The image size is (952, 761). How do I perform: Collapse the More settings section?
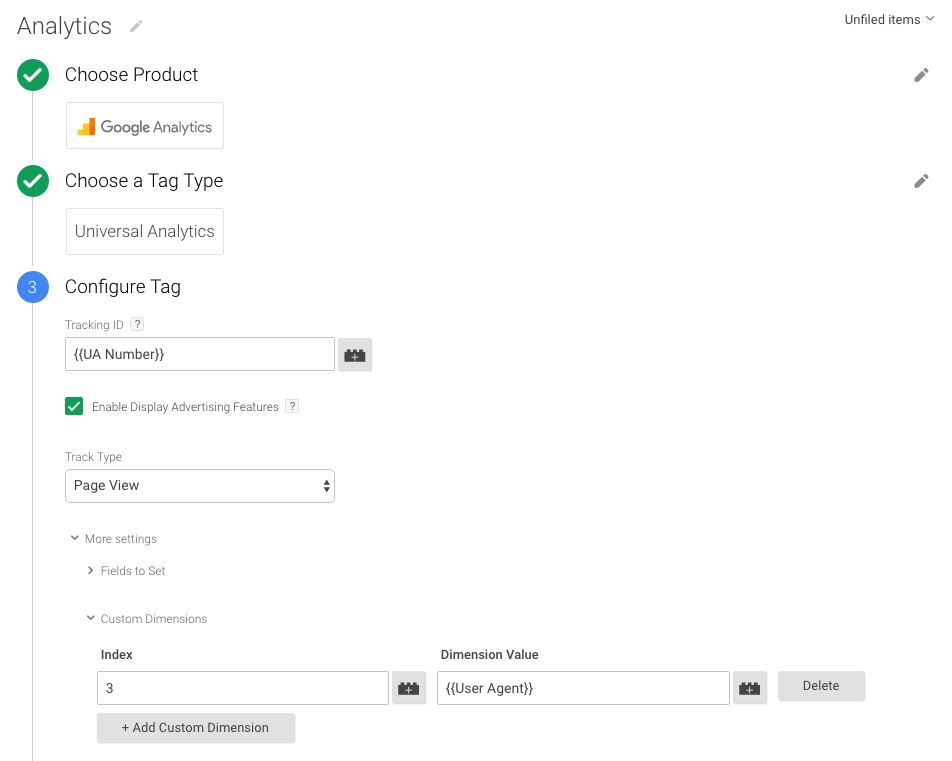point(114,539)
